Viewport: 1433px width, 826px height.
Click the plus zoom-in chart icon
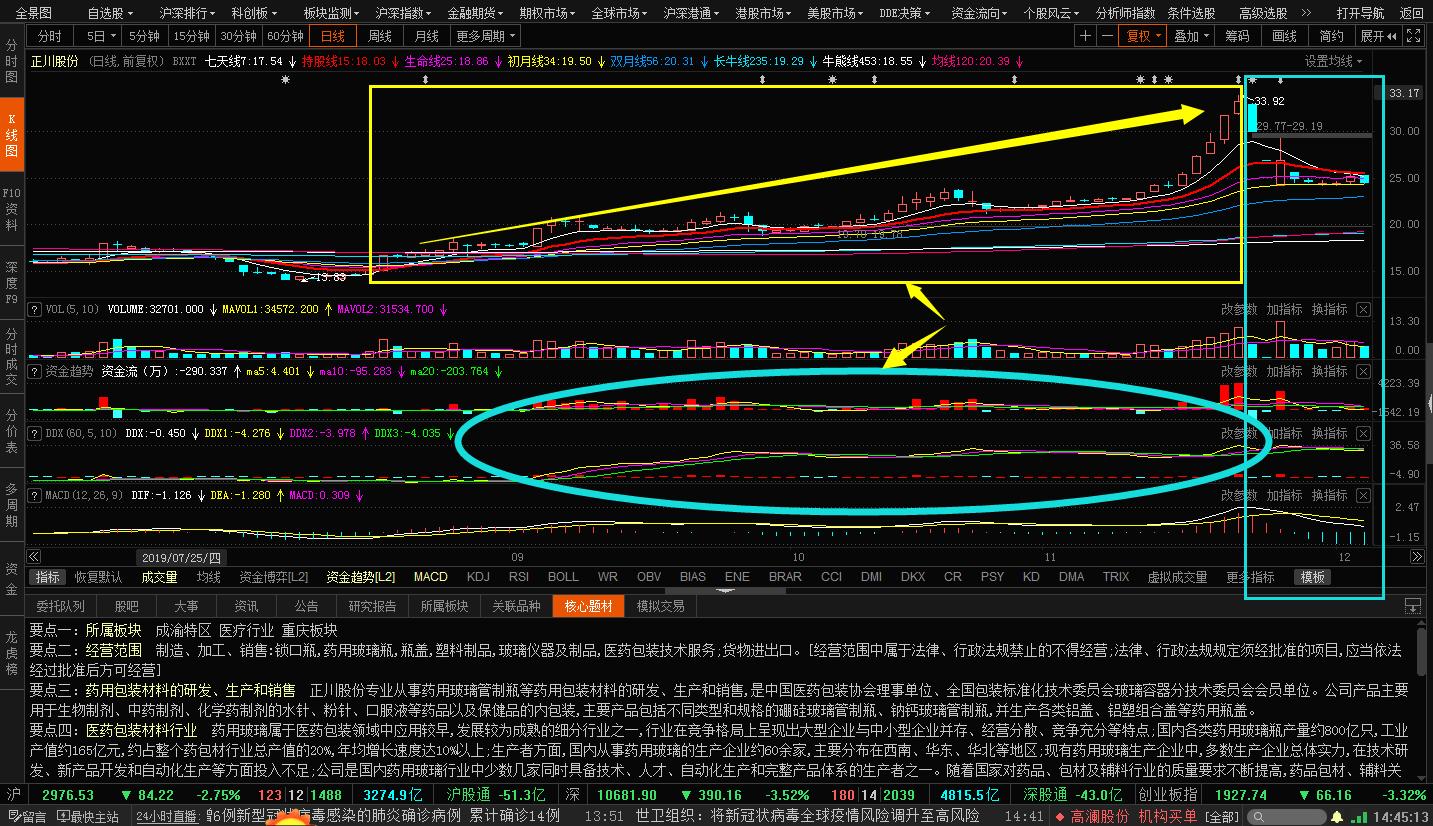(x=1086, y=36)
